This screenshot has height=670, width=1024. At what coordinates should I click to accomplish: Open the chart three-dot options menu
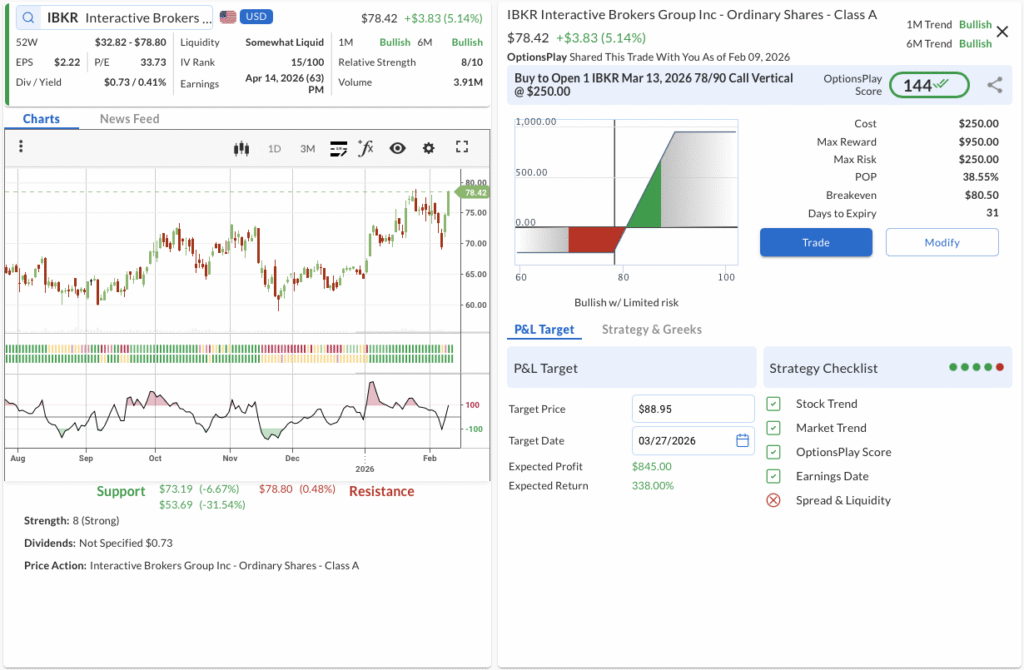tap(21, 147)
